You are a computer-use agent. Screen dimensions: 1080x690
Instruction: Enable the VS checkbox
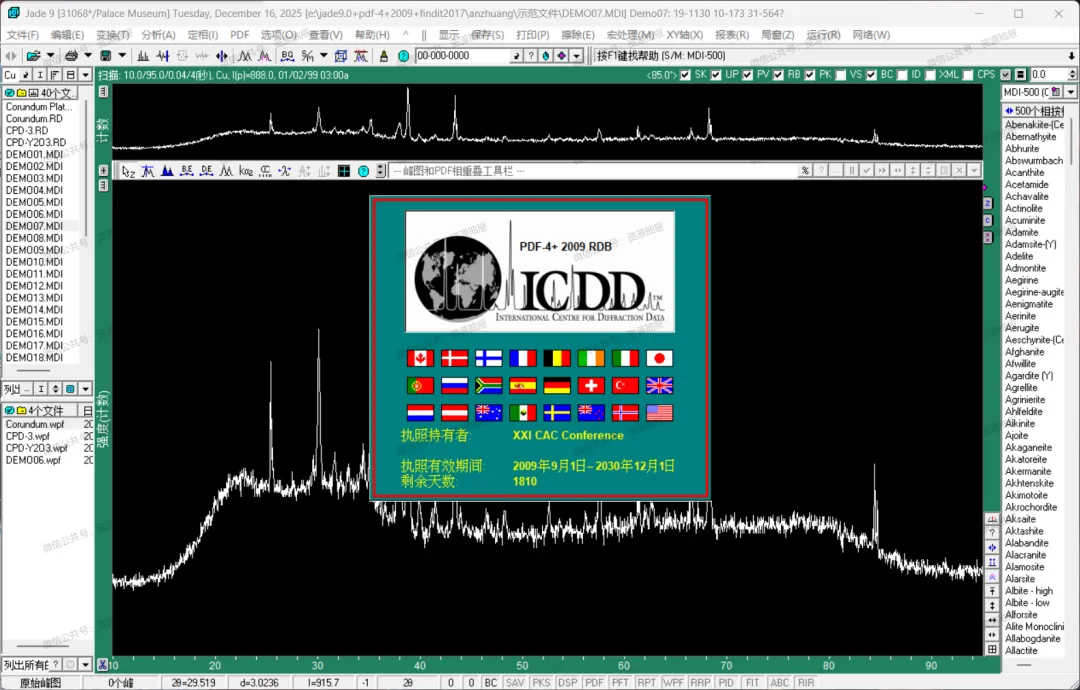[841, 74]
